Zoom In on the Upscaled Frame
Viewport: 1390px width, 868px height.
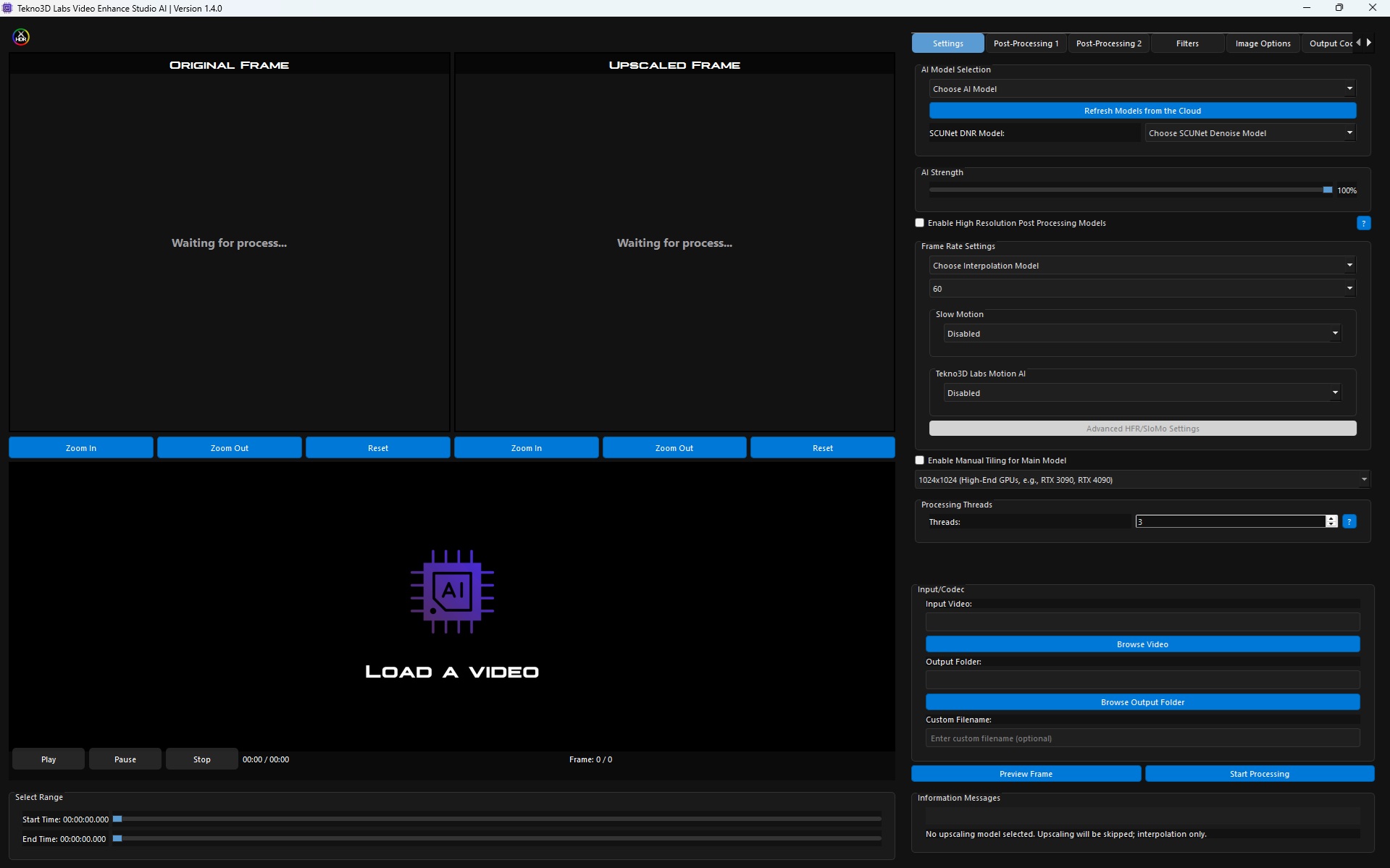point(527,448)
